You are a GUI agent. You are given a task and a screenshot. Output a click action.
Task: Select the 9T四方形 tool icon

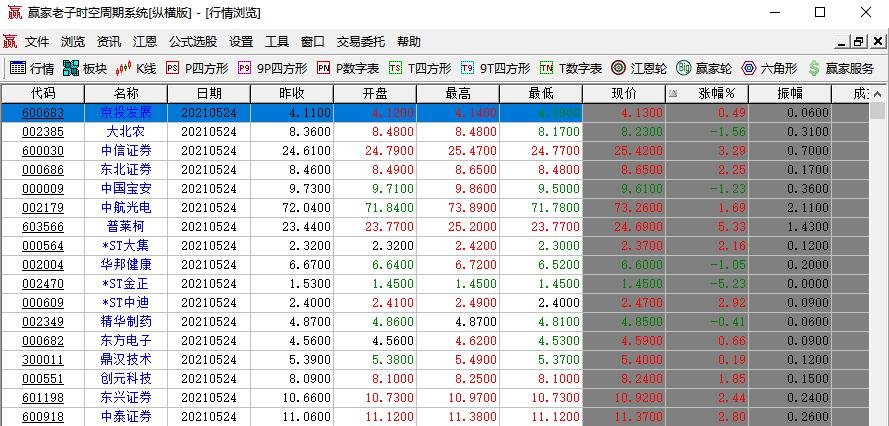coord(467,68)
